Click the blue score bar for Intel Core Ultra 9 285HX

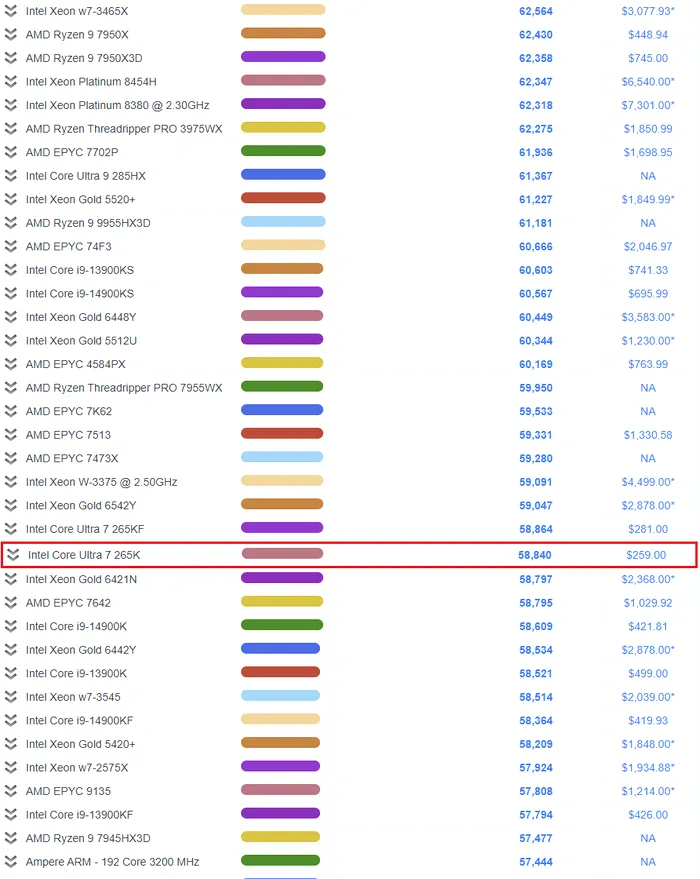(x=283, y=174)
